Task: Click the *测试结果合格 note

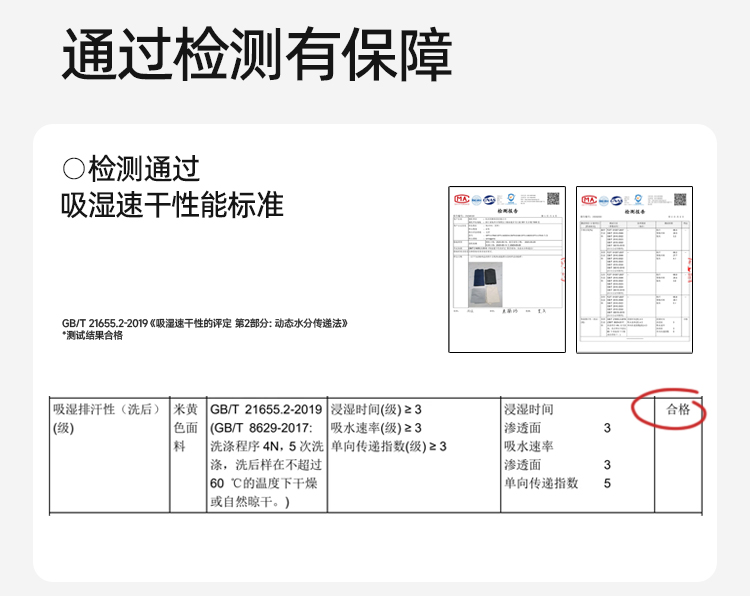Action: pyautogui.click(x=92, y=335)
